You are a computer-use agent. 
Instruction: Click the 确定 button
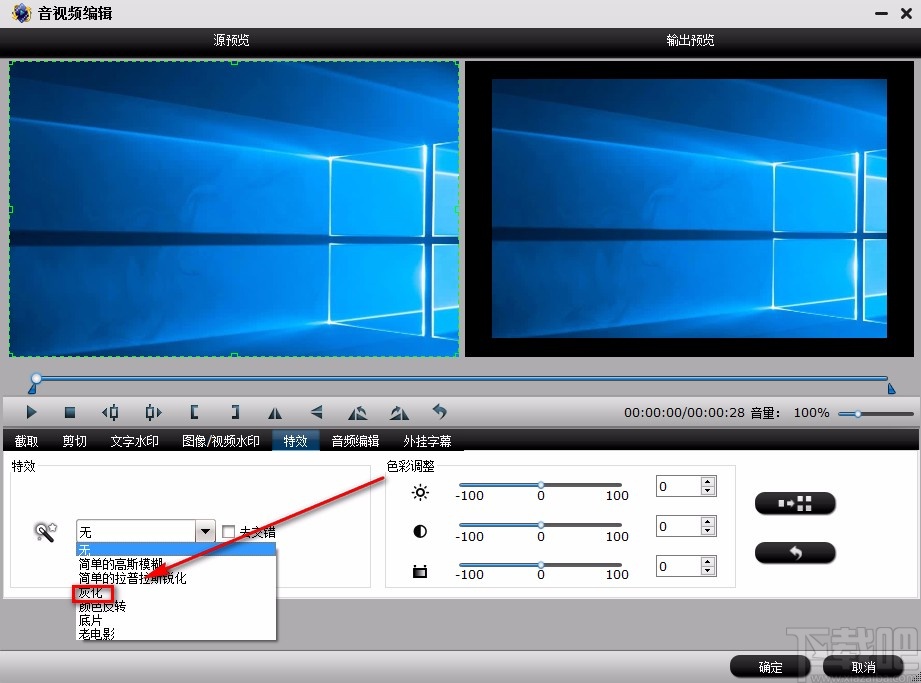point(769,667)
